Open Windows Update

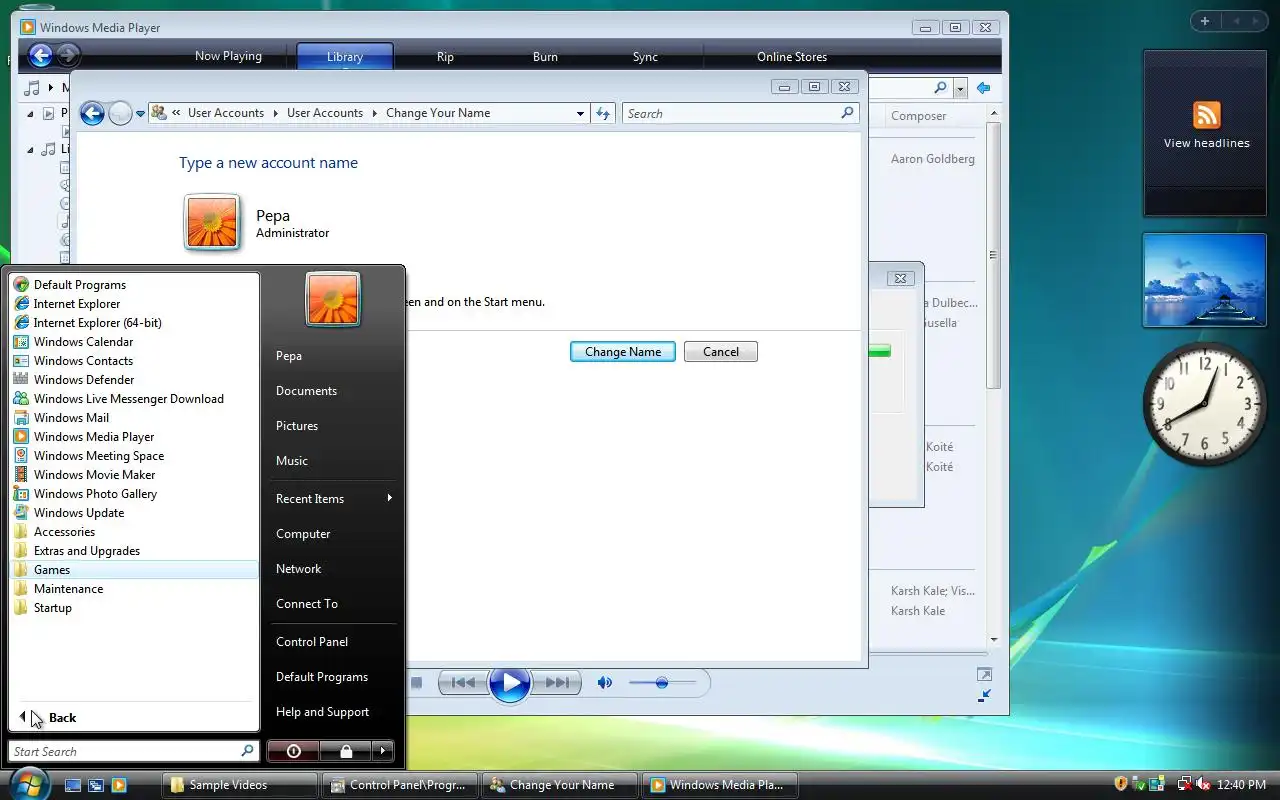(134, 513)
